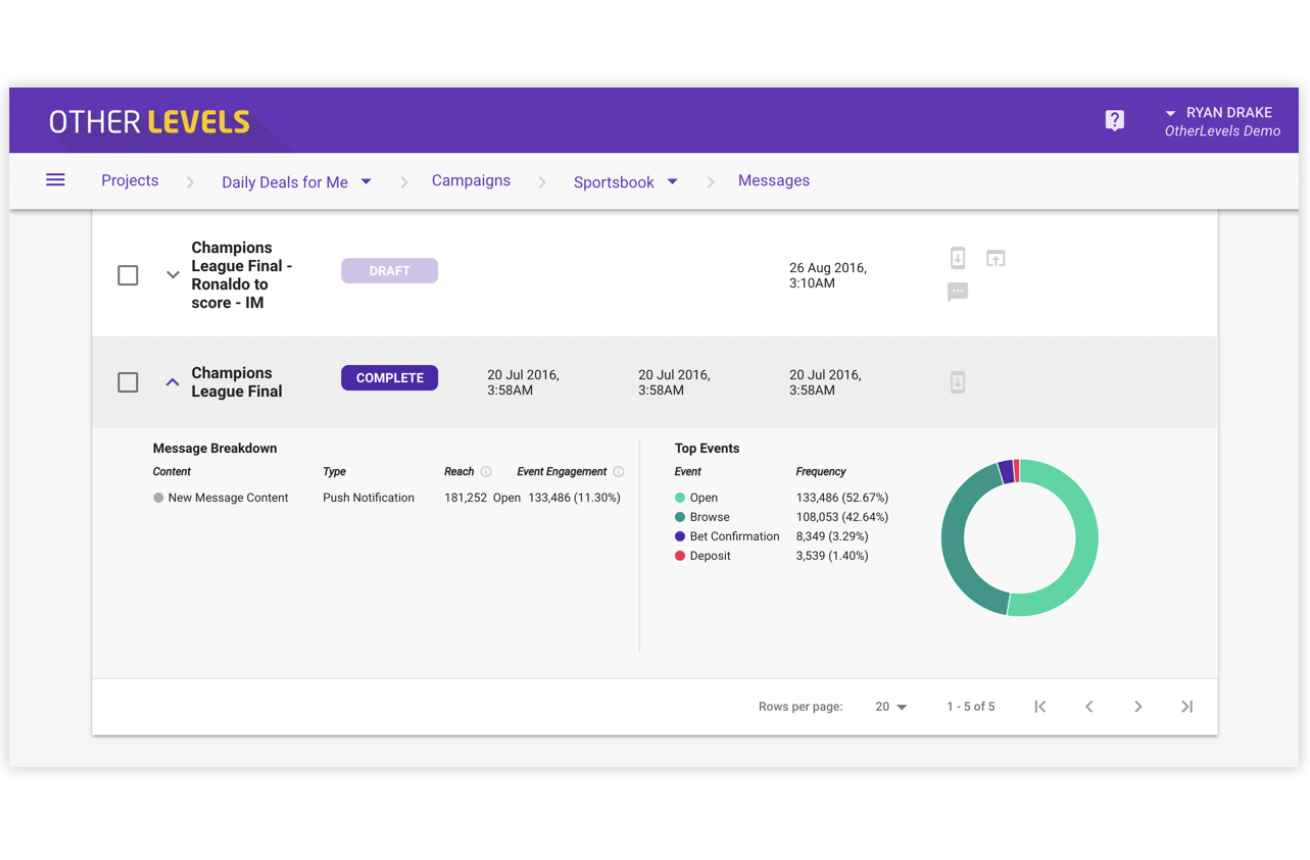The width and height of the screenshot is (1310, 860).
Task: Go to Campaigns breadcrumb
Action: point(471,181)
